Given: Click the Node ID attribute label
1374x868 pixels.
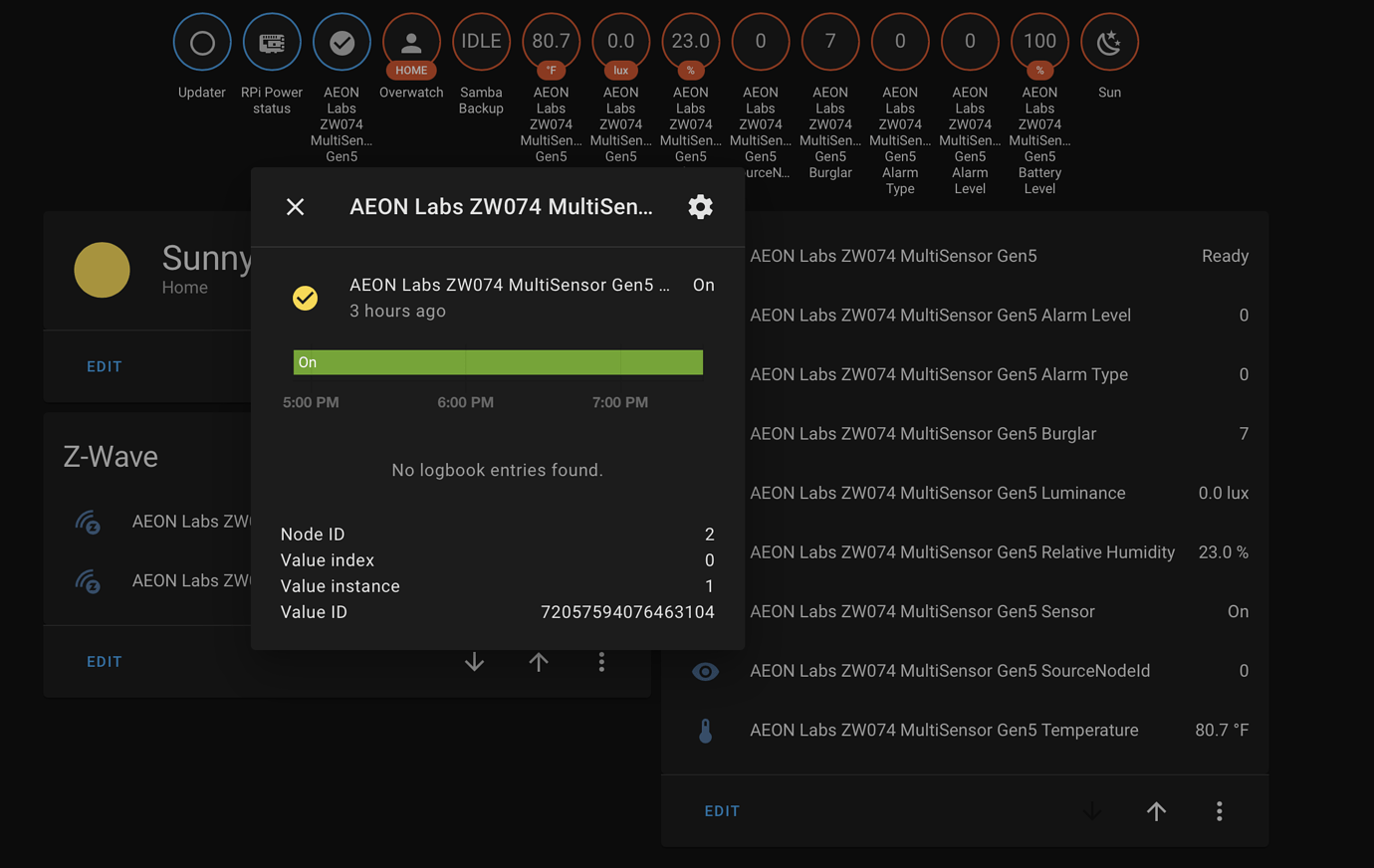Looking at the screenshot, I should tap(313, 535).
